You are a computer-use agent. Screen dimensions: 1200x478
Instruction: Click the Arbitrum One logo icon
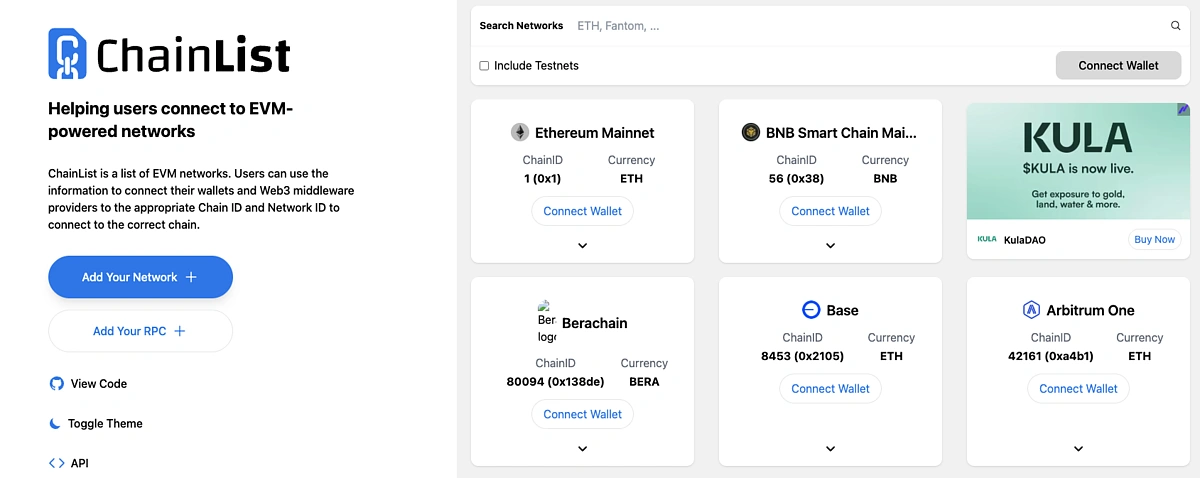pos(1031,310)
